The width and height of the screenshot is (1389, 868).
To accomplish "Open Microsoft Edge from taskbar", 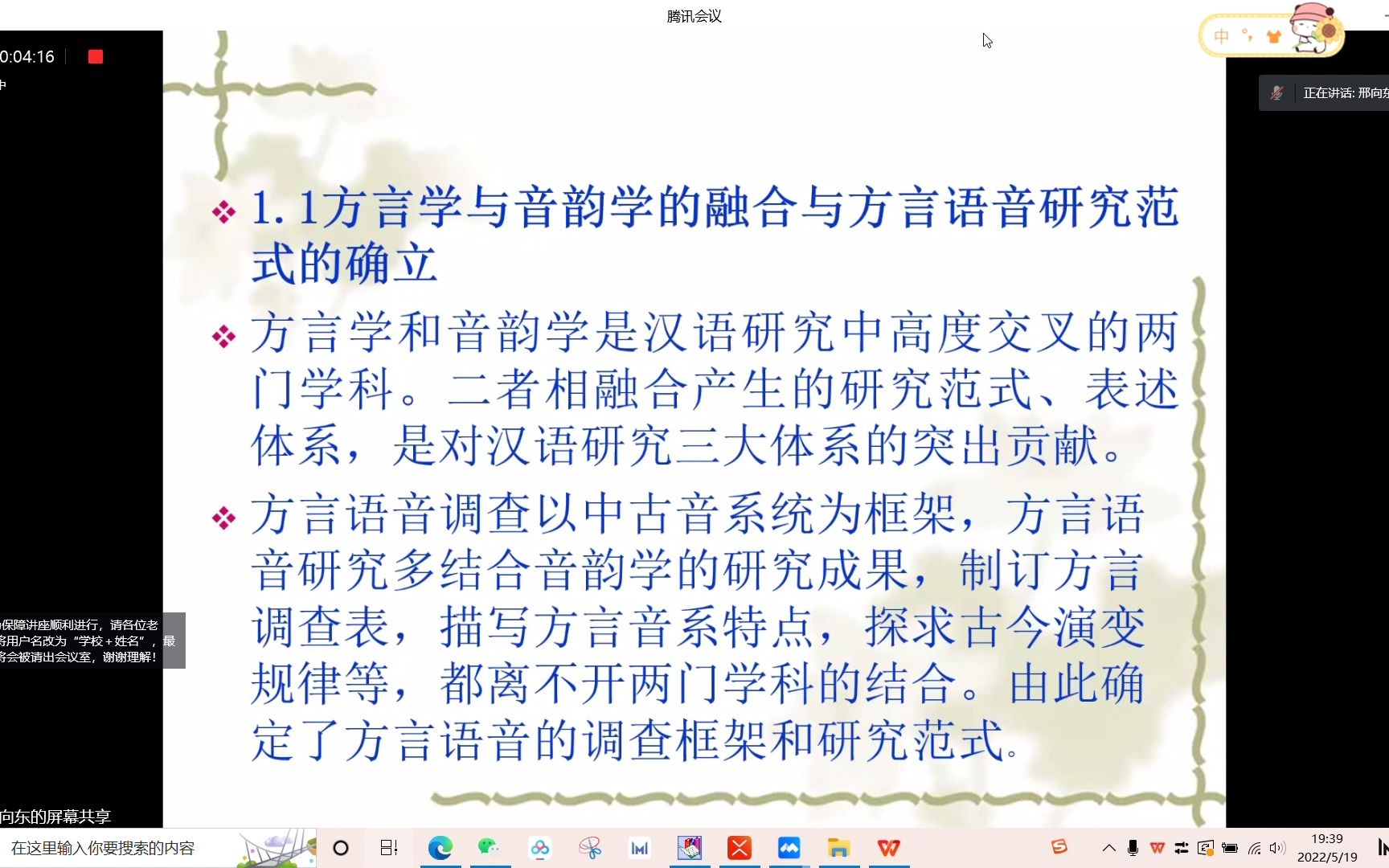I will (x=440, y=848).
